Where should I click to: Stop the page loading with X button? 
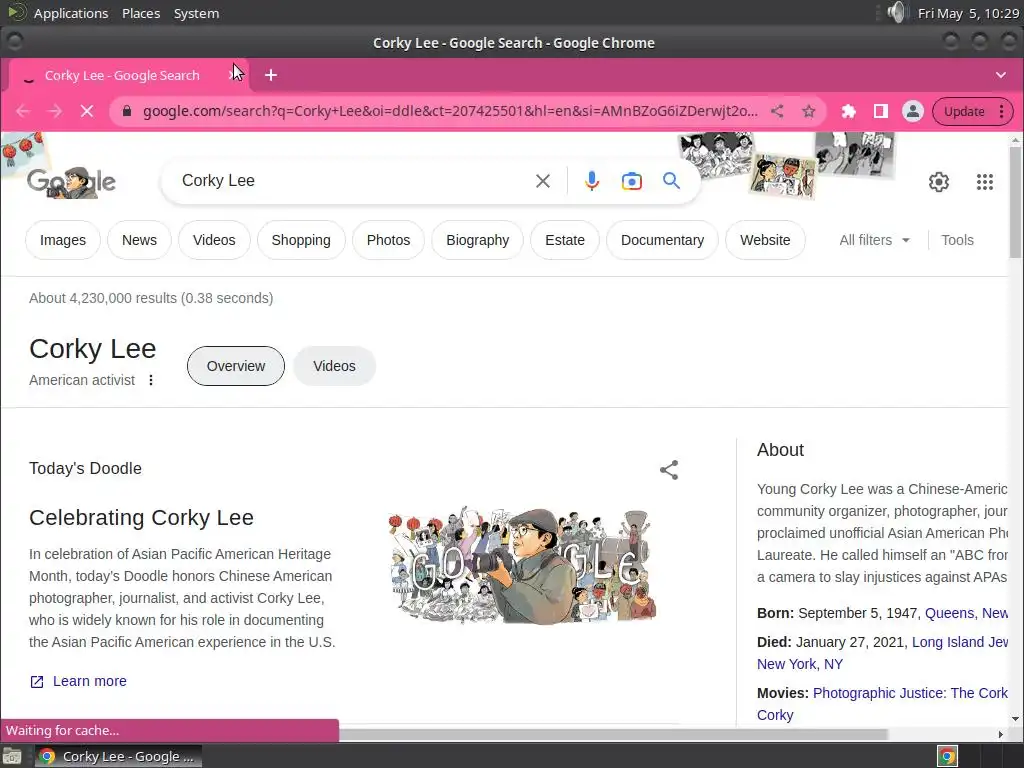(x=86, y=111)
